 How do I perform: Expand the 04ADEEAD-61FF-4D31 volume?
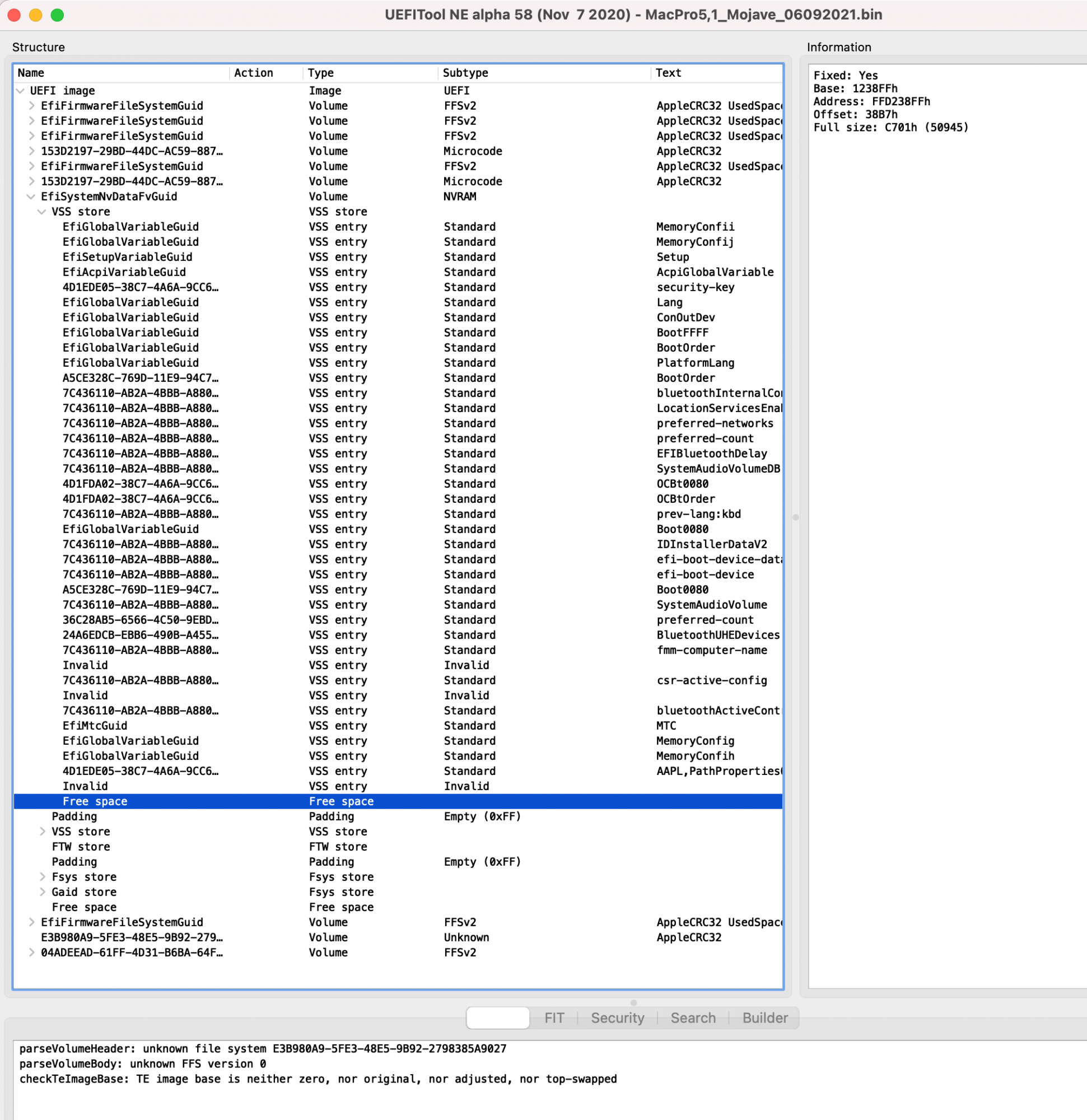coord(32,953)
